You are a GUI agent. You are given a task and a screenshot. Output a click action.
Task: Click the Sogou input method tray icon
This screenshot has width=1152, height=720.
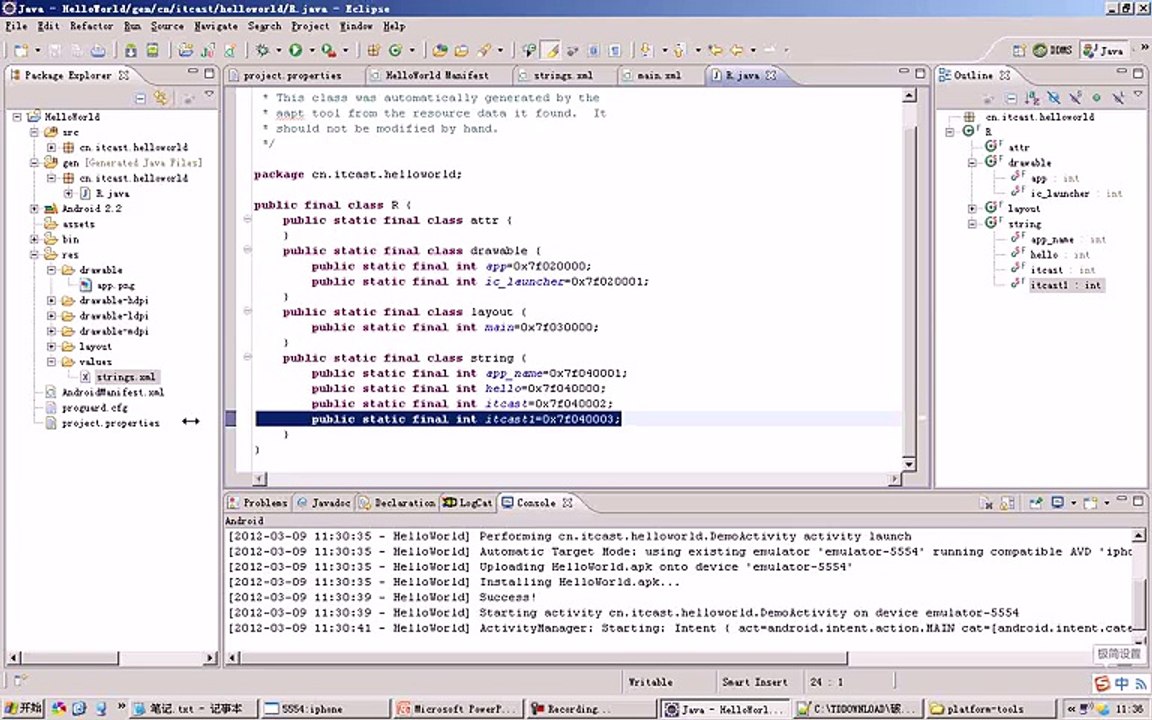tap(1102, 683)
